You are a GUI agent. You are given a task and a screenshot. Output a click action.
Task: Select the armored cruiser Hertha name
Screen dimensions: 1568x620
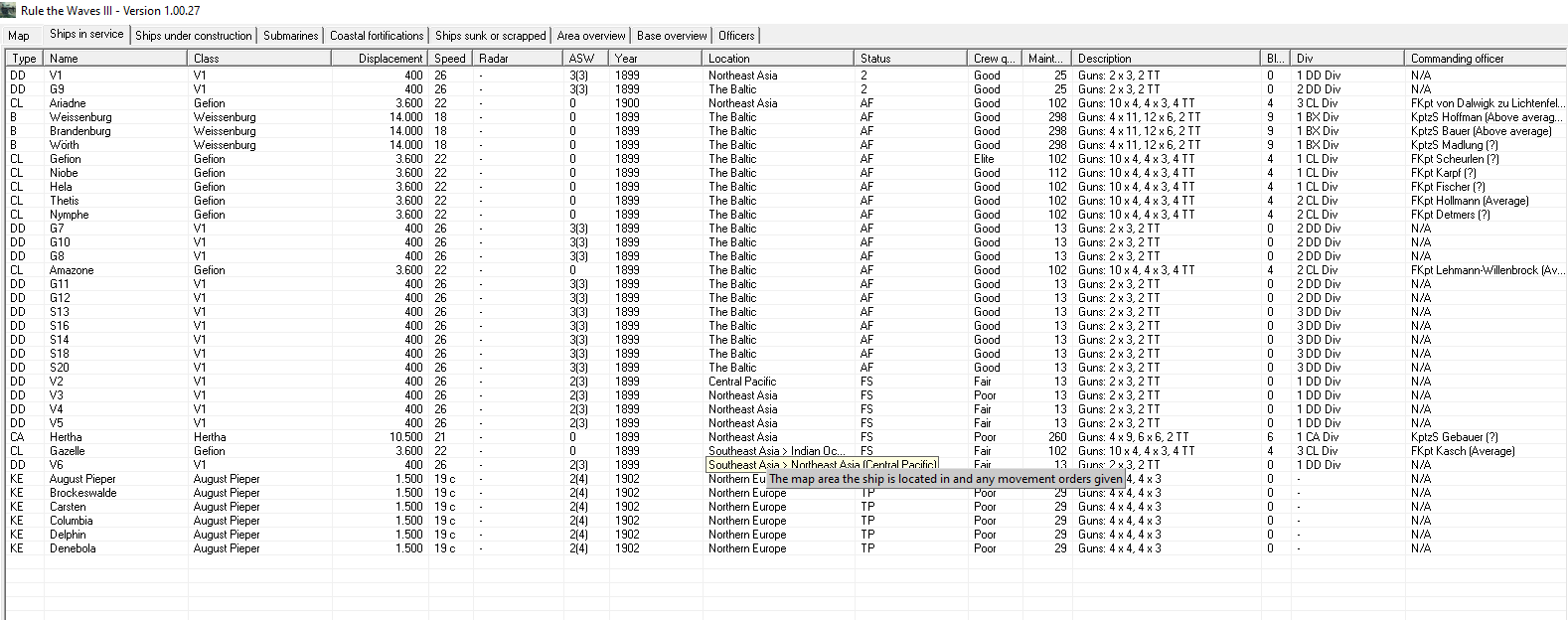(x=66, y=437)
